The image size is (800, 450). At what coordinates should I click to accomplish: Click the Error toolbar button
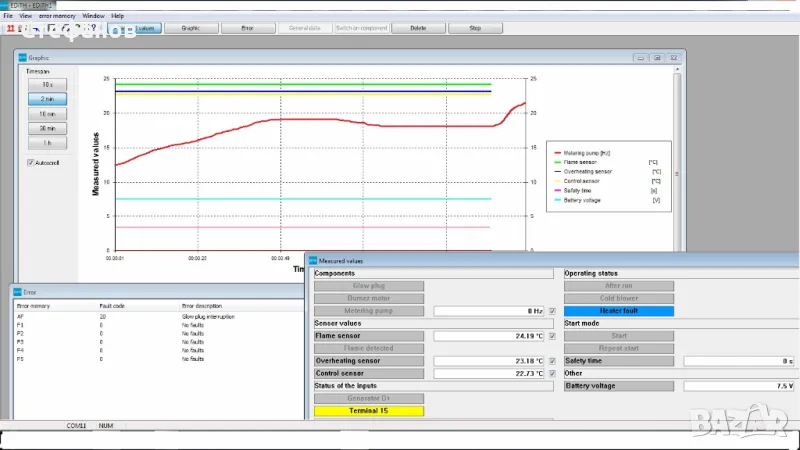(x=247, y=29)
